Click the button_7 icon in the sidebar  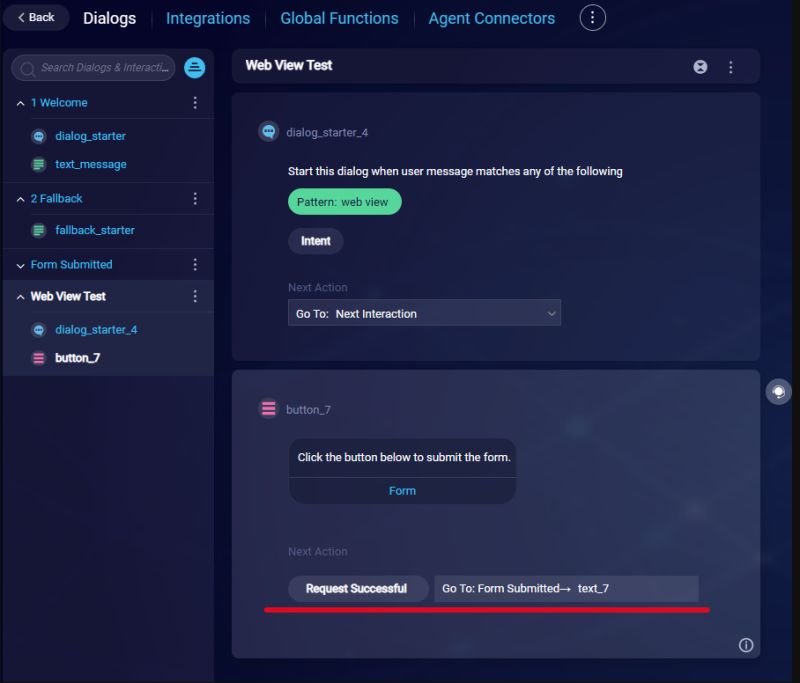[x=37, y=357]
